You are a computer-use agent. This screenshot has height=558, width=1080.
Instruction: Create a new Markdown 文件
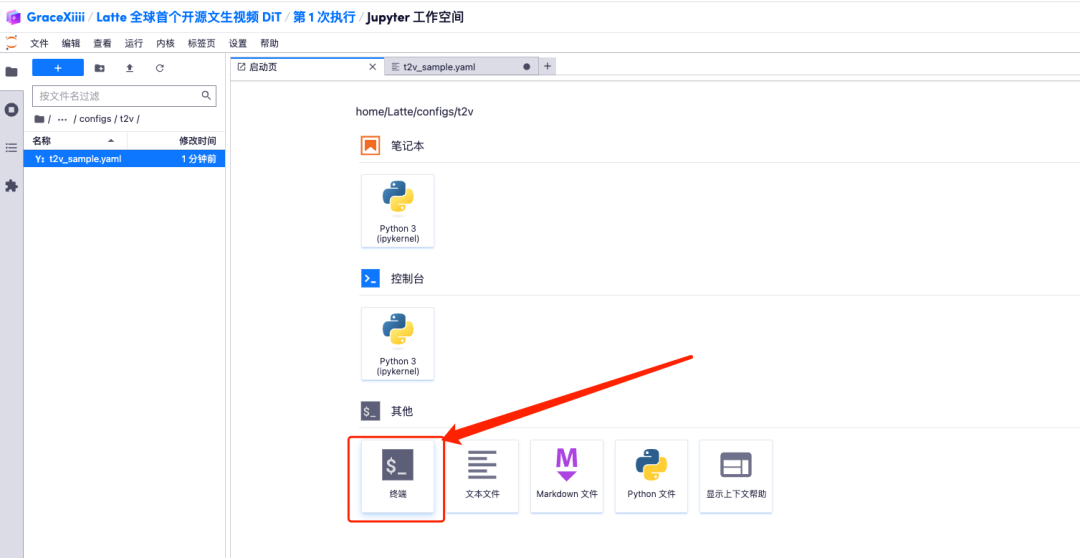coord(566,476)
